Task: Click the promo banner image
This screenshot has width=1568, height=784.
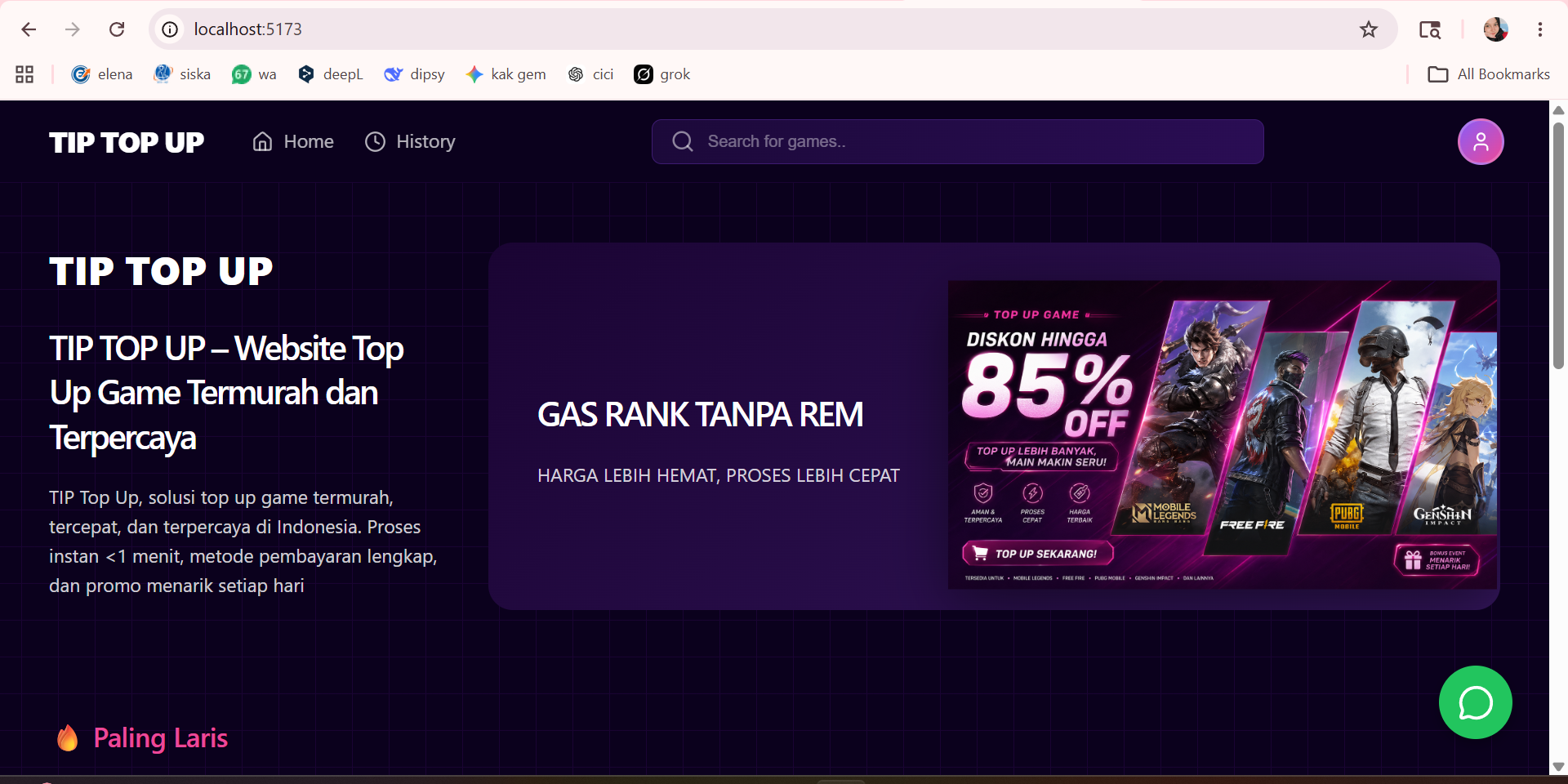Action: [x=1223, y=434]
